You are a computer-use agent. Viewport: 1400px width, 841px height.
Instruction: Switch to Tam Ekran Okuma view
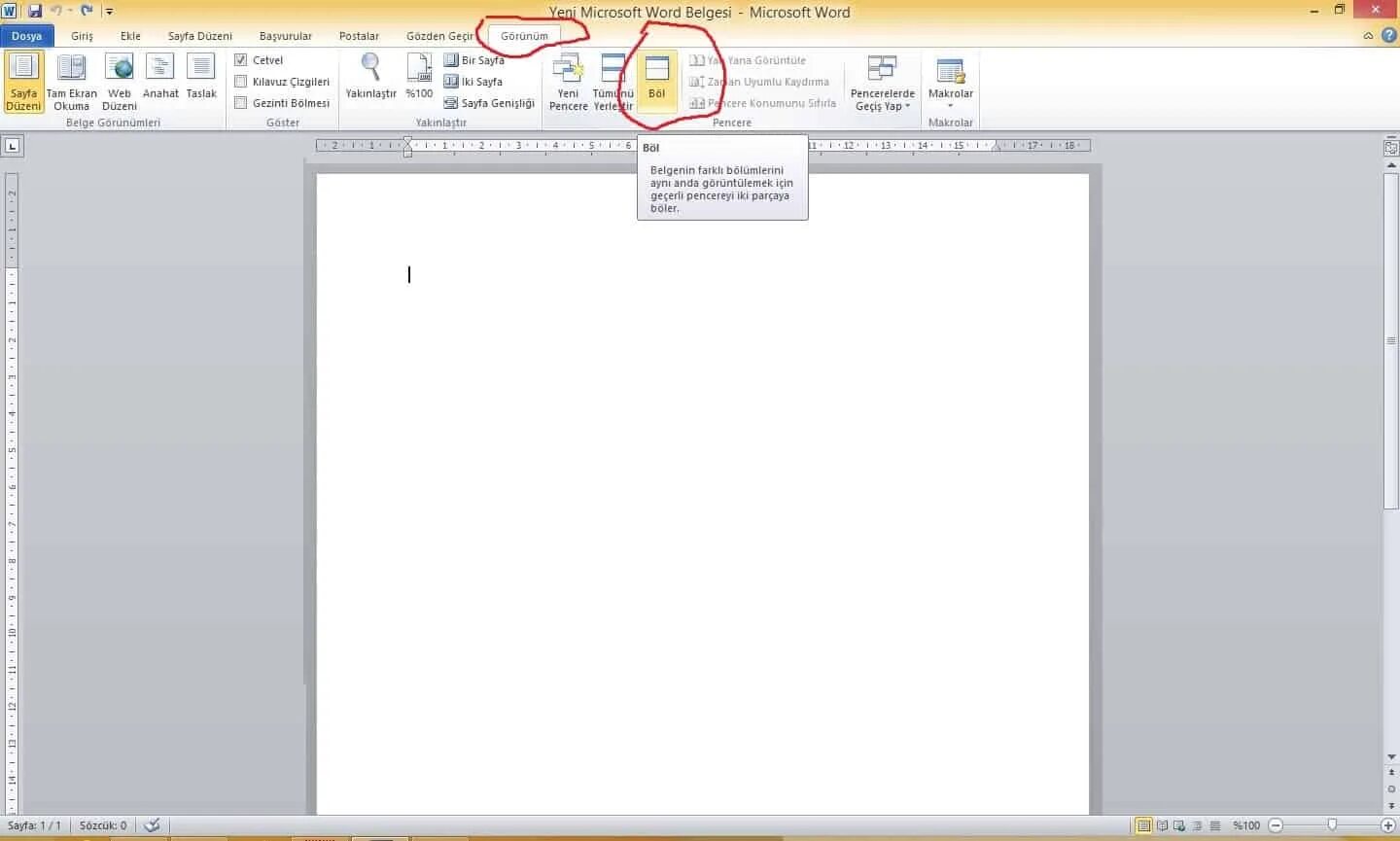(x=71, y=83)
